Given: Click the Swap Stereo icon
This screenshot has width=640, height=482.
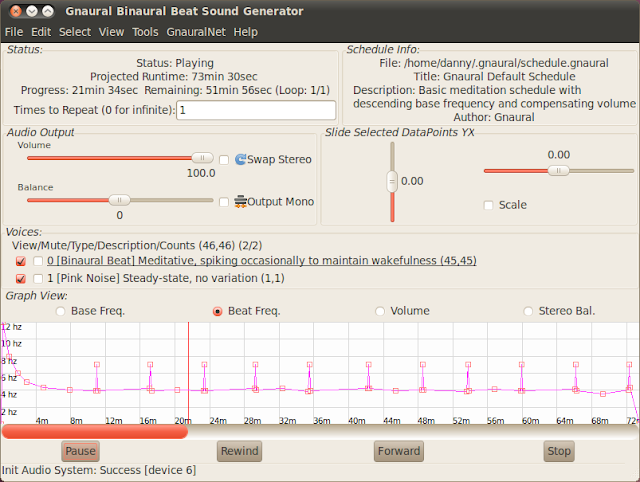Looking at the screenshot, I should coord(240,159).
